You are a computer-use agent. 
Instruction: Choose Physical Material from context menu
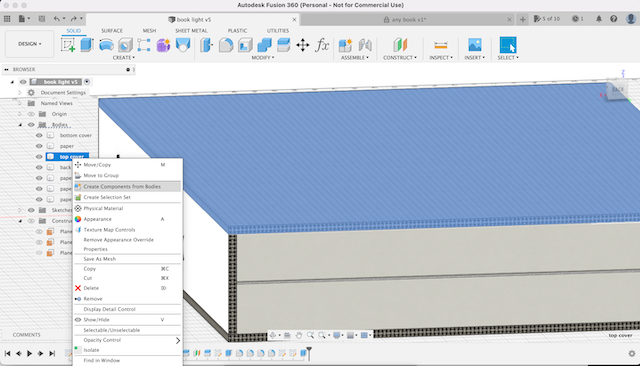[127, 208]
